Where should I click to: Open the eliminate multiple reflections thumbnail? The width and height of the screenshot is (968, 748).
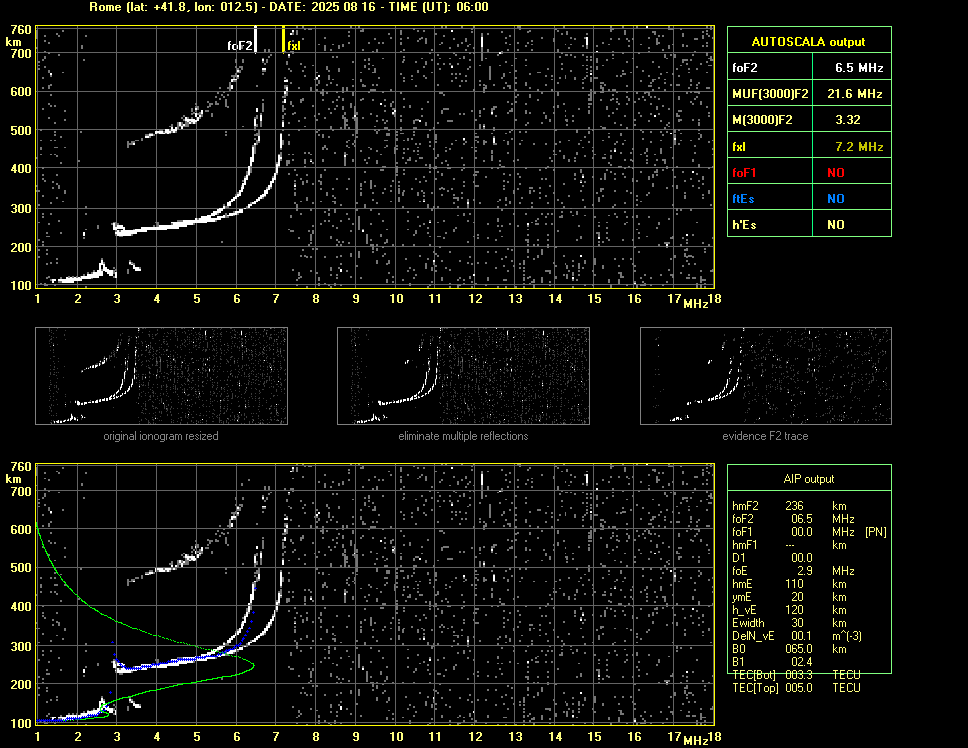point(463,376)
